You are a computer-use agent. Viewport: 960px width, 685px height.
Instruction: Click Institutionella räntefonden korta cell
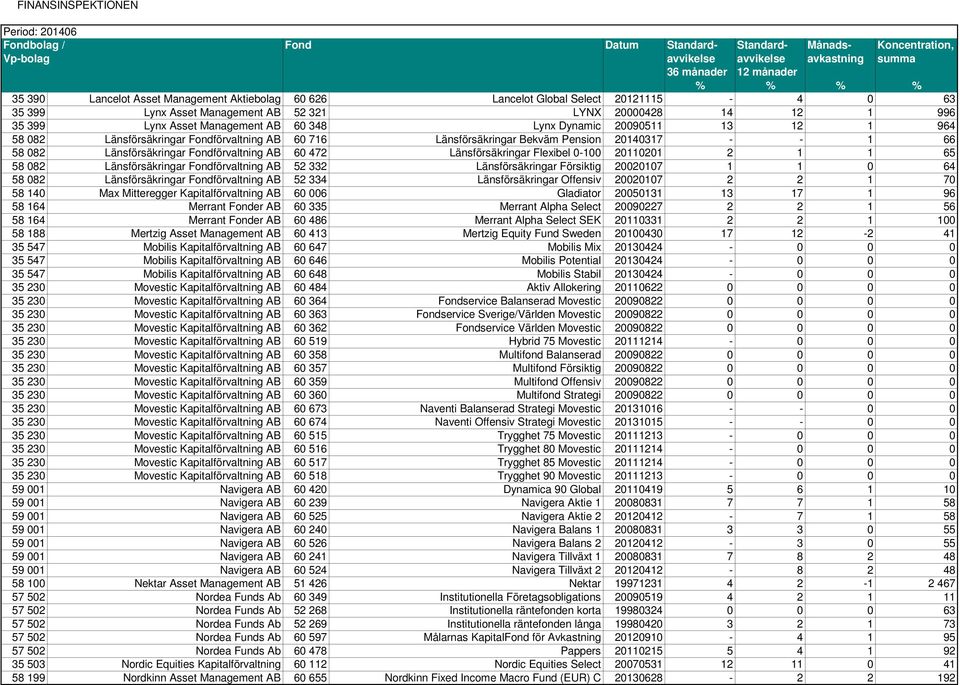[465, 611]
